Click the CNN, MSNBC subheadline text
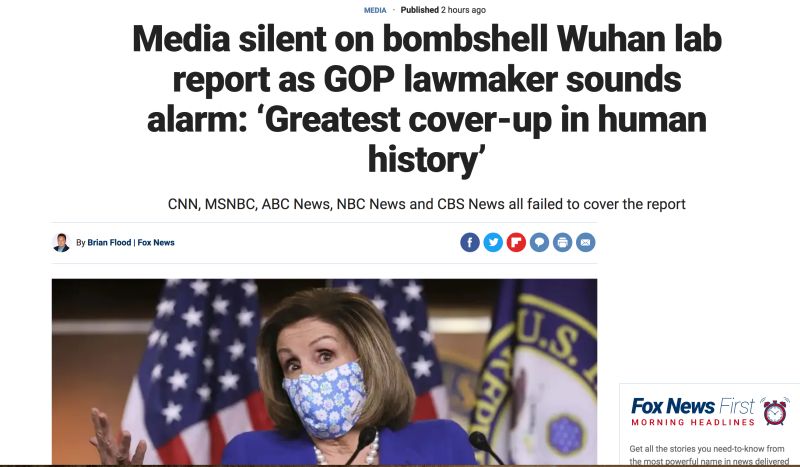This screenshot has width=800, height=467. 427,204
